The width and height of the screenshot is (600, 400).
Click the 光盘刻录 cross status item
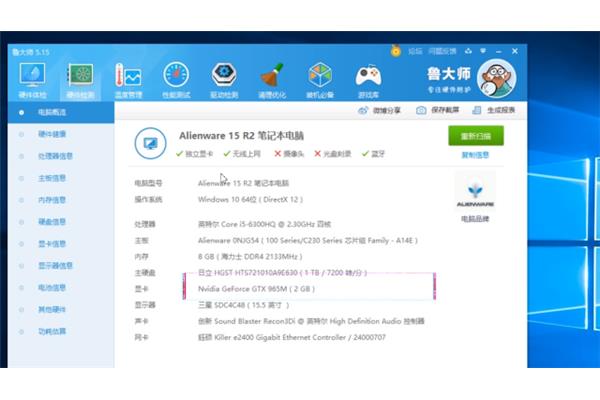coord(333,154)
